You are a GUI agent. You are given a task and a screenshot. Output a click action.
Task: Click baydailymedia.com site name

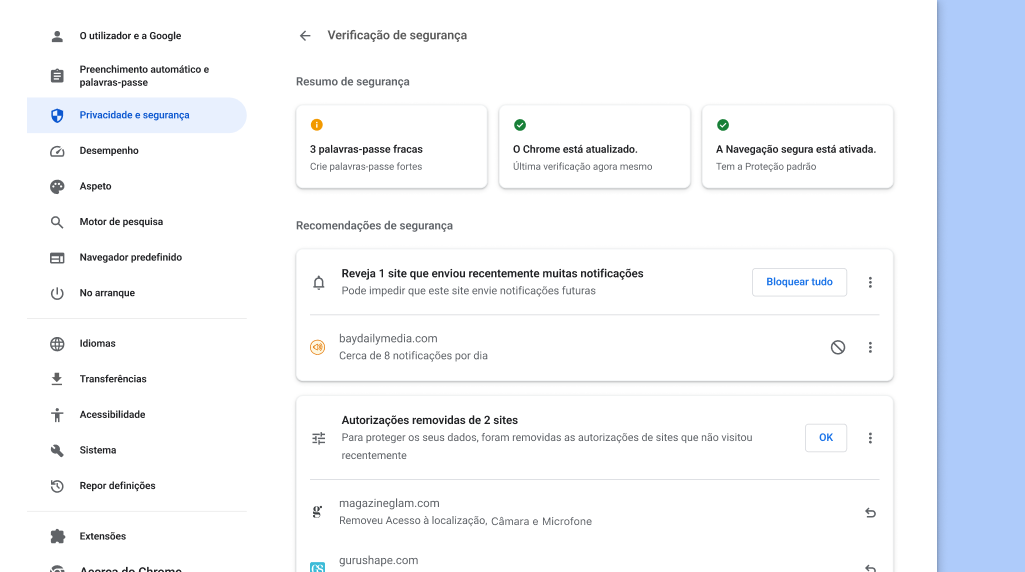coord(388,339)
